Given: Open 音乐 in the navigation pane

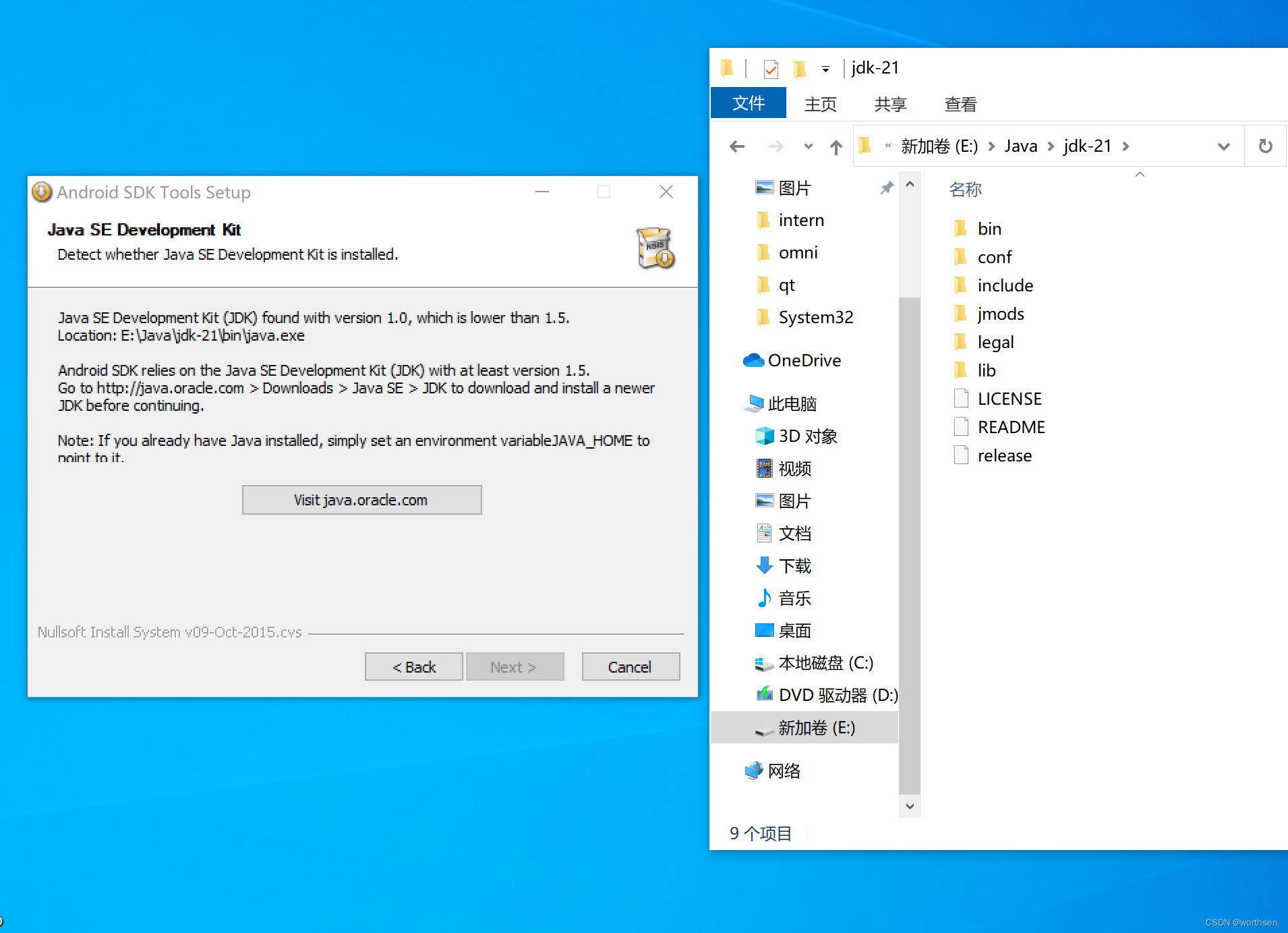Looking at the screenshot, I should point(794,598).
